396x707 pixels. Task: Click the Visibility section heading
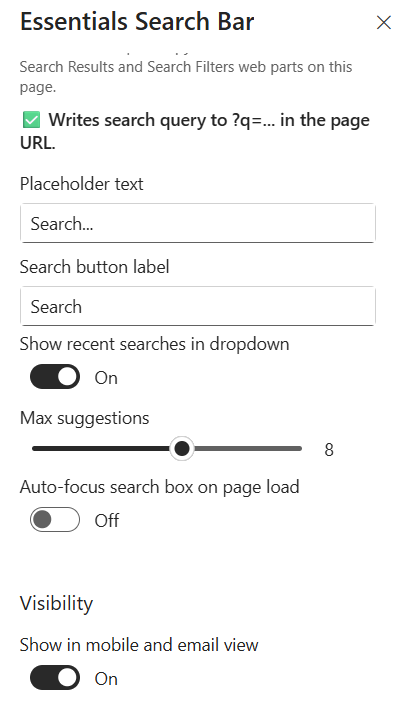click(56, 603)
